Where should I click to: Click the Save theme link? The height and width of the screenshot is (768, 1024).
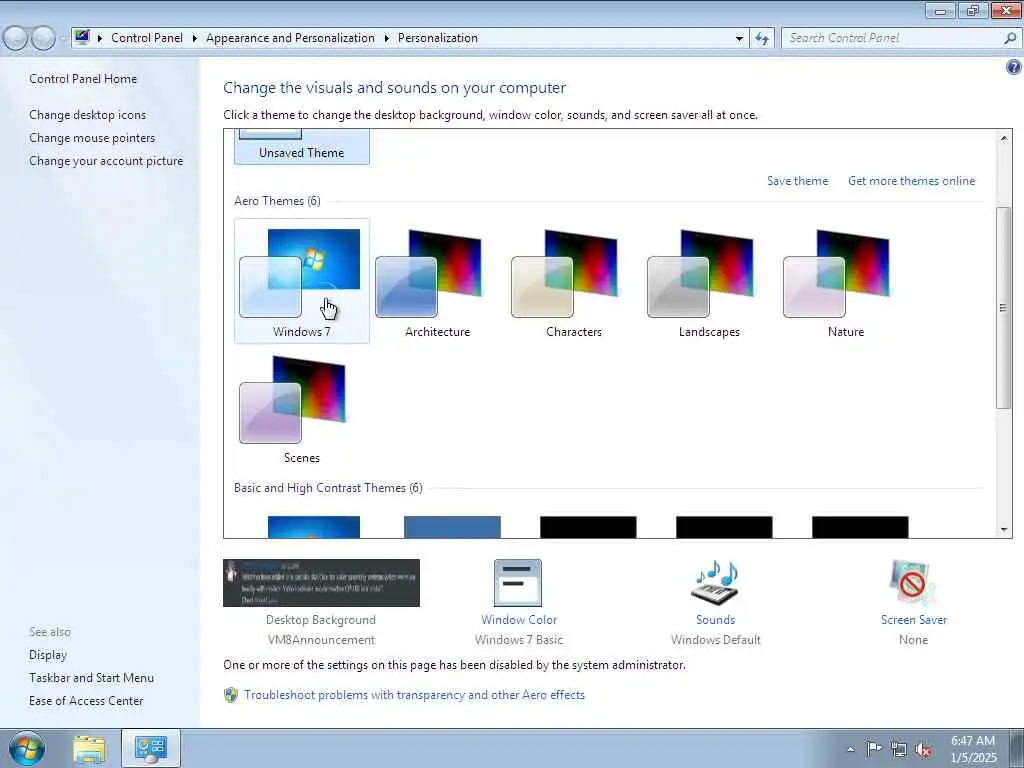(797, 181)
